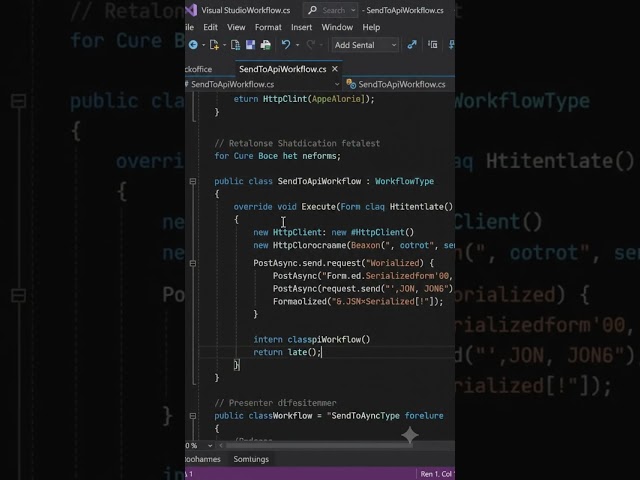Collapse the classWorkflow region outline toggle
640x480 pixels.
point(193,416)
